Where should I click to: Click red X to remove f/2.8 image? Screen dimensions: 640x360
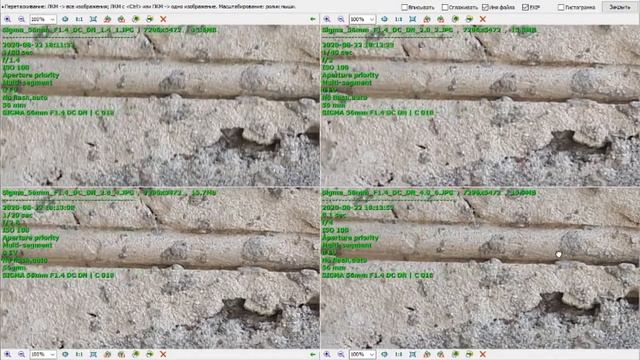163,354
